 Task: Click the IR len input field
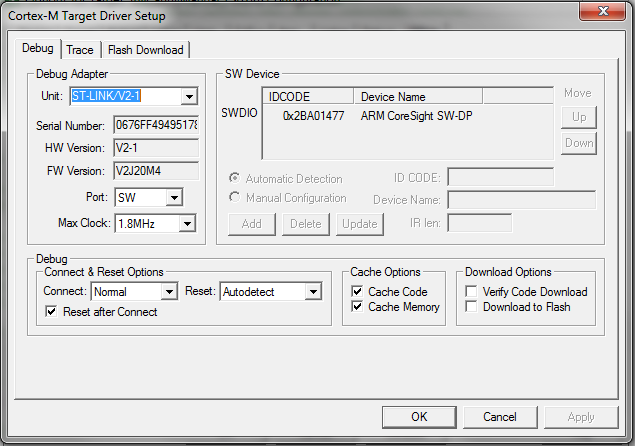pos(479,223)
